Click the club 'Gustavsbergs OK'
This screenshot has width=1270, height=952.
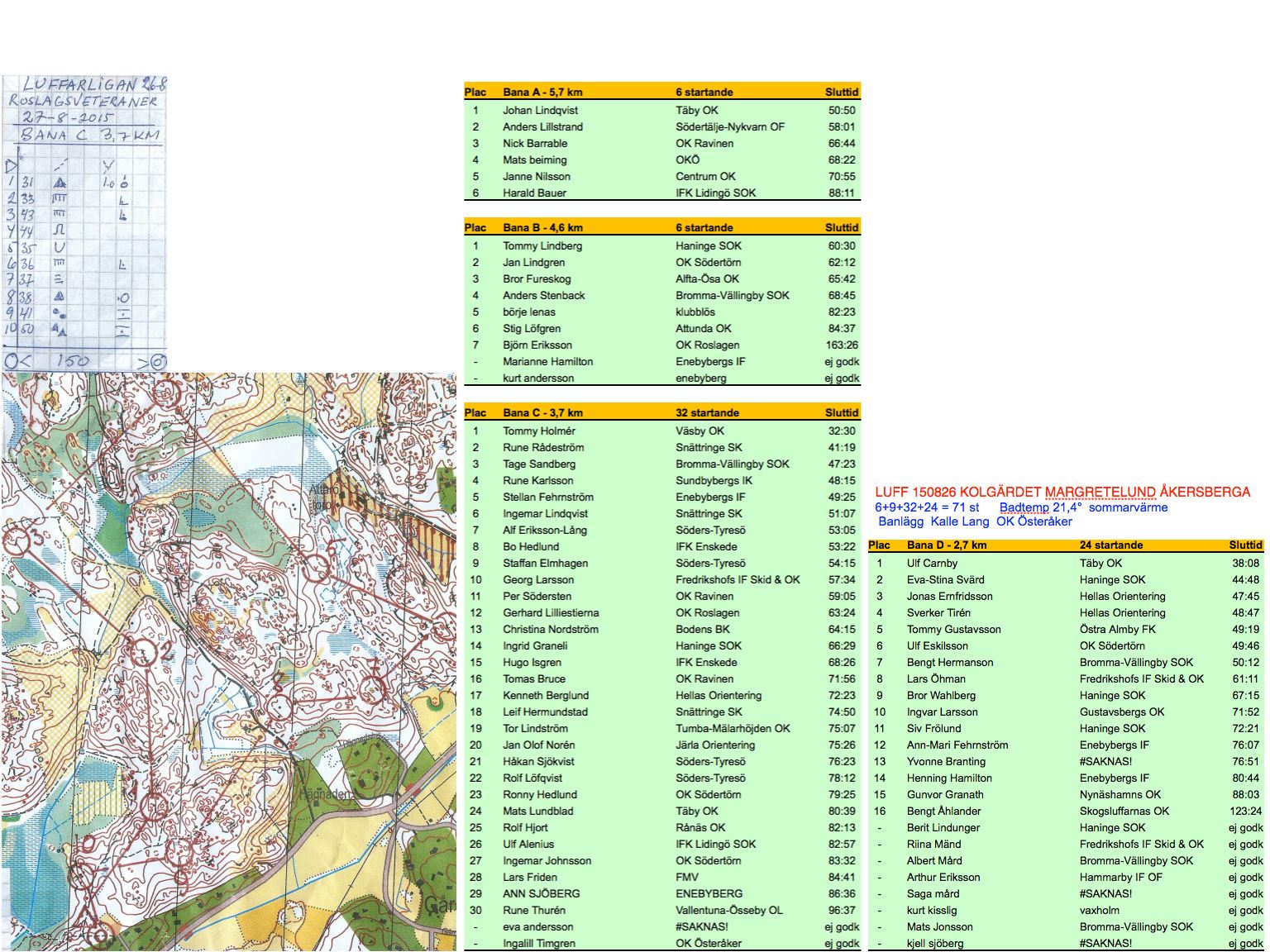[1121, 712]
